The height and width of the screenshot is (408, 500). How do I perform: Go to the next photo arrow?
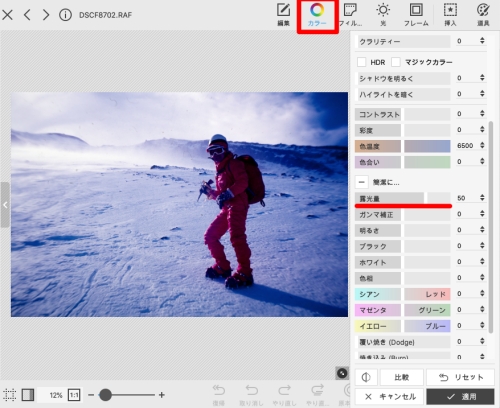pyautogui.click(x=46, y=15)
